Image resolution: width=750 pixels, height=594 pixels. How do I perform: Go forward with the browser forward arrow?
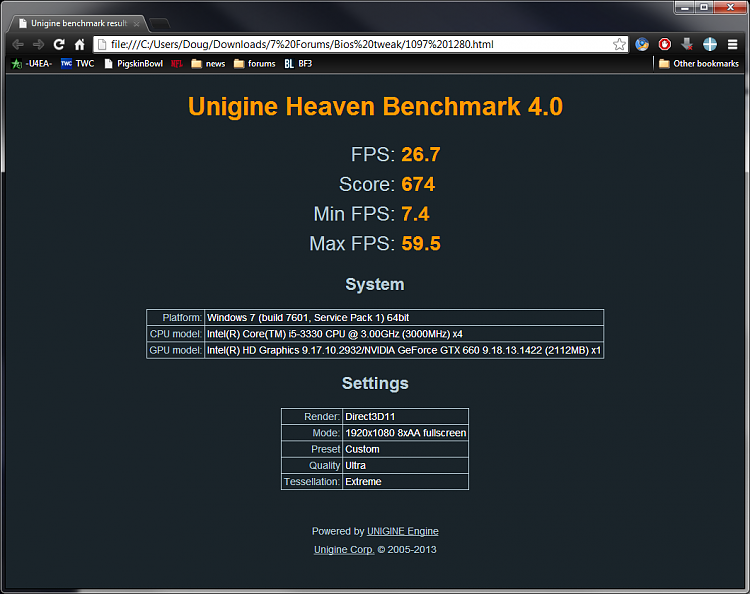(x=38, y=44)
